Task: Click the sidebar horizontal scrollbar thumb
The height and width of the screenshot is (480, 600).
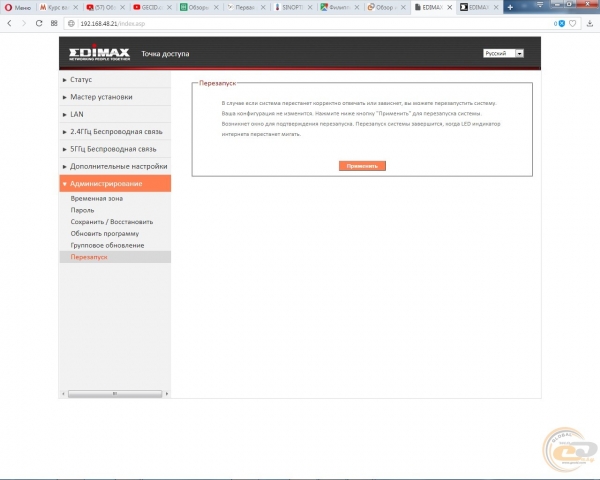Action: click(x=115, y=393)
